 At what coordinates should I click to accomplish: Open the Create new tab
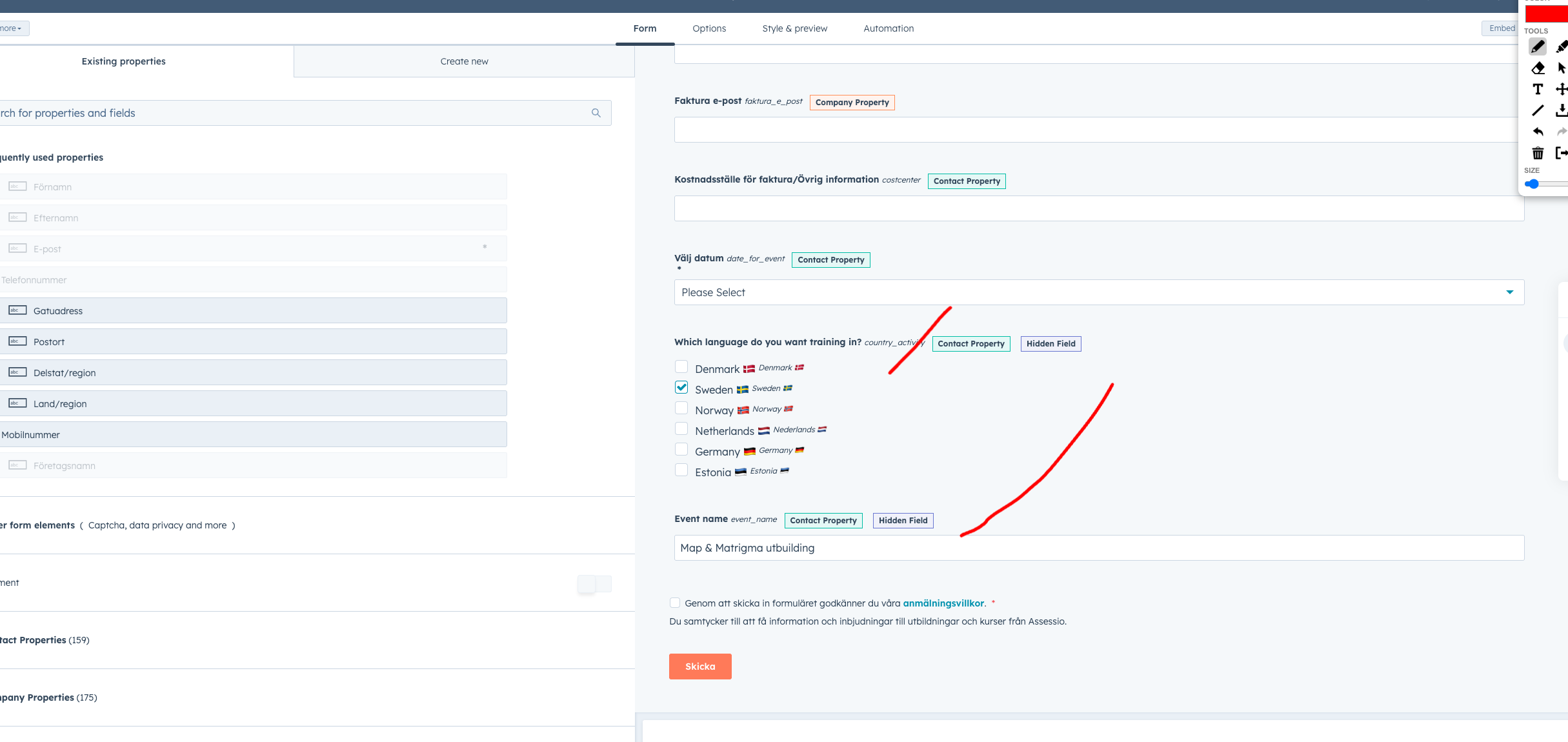[464, 61]
